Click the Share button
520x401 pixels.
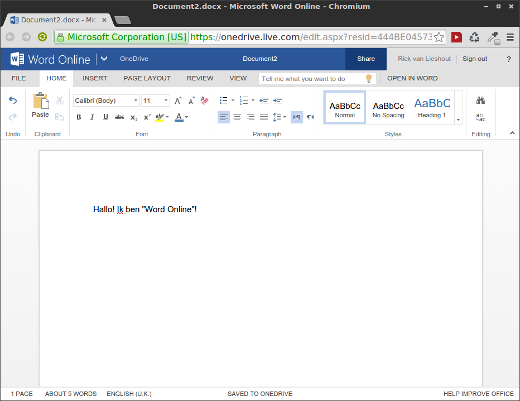(366, 59)
